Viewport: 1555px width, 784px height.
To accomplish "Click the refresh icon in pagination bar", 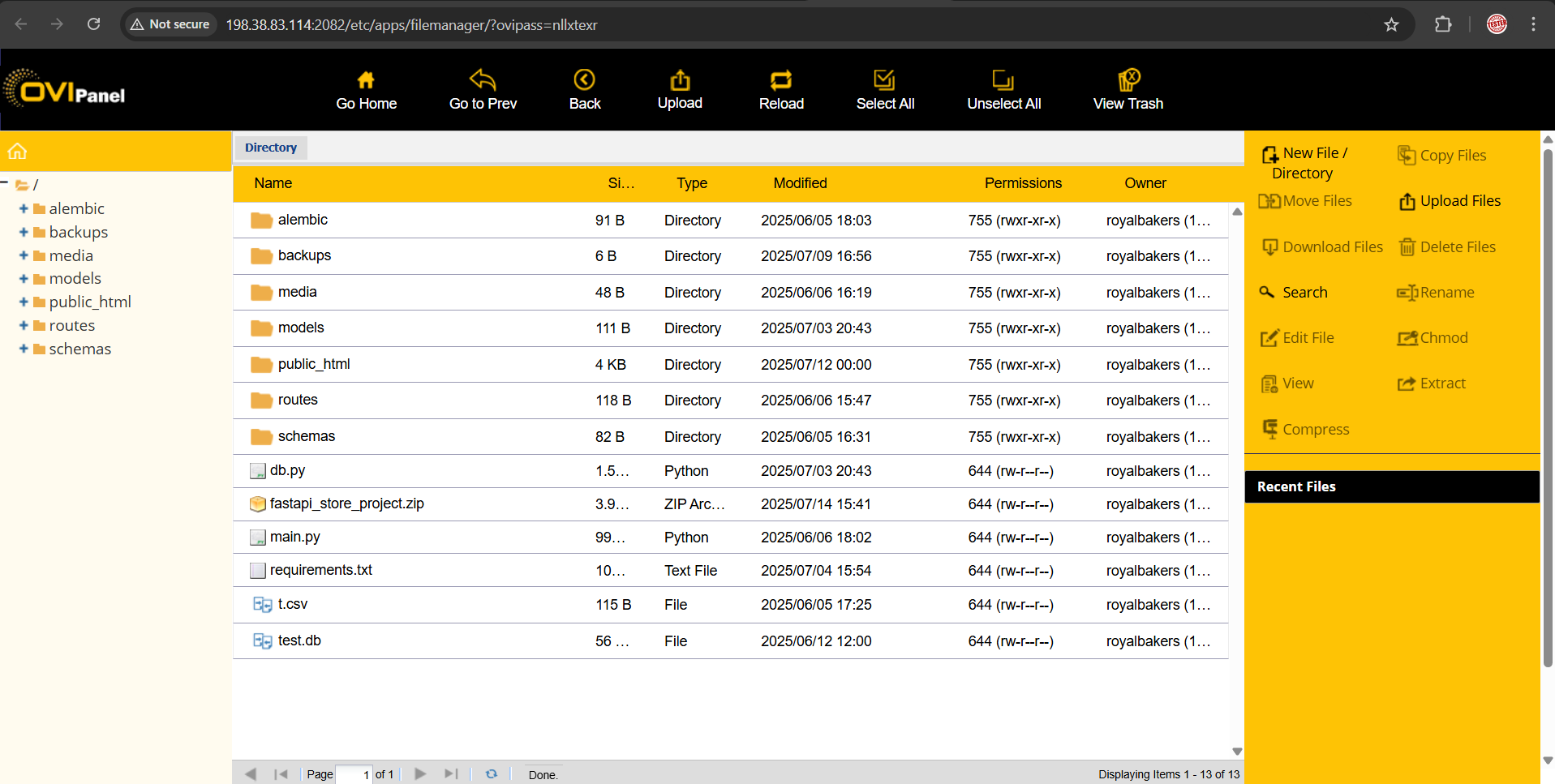I will pos(491,774).
